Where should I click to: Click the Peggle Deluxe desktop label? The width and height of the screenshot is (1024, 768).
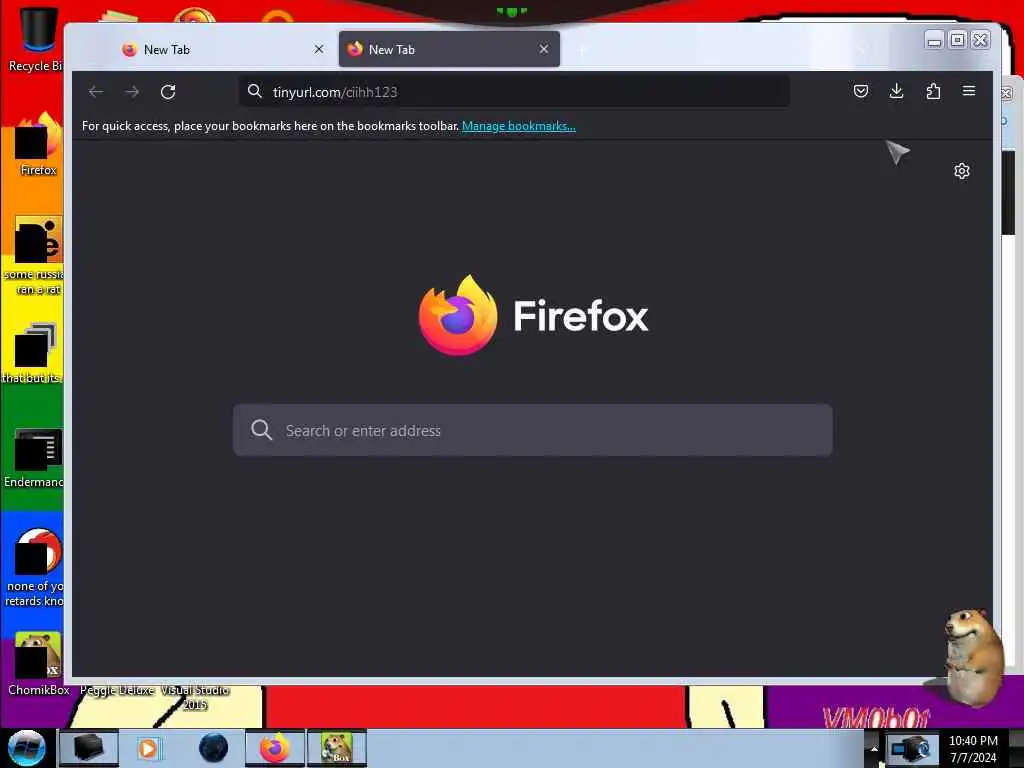118,690
